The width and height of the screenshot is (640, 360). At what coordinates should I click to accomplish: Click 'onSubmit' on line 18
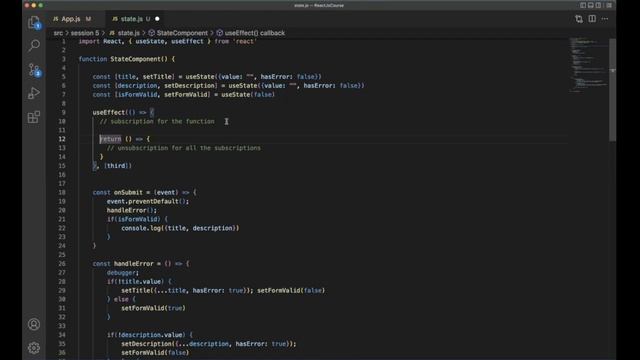[x=128, y=193]
